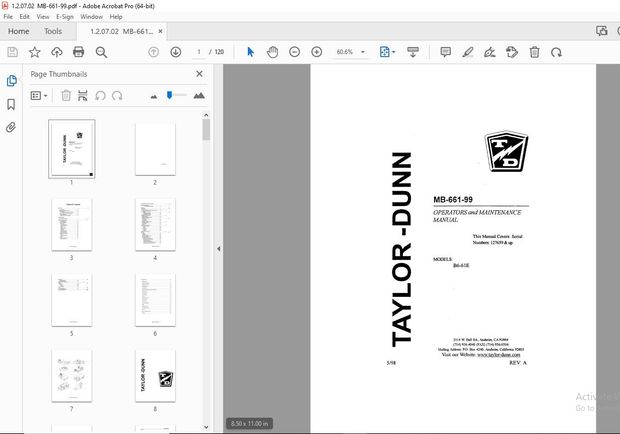Screen dimensions: 620x434
Task: Click the Save file icon
Action: tap(13, 52)
